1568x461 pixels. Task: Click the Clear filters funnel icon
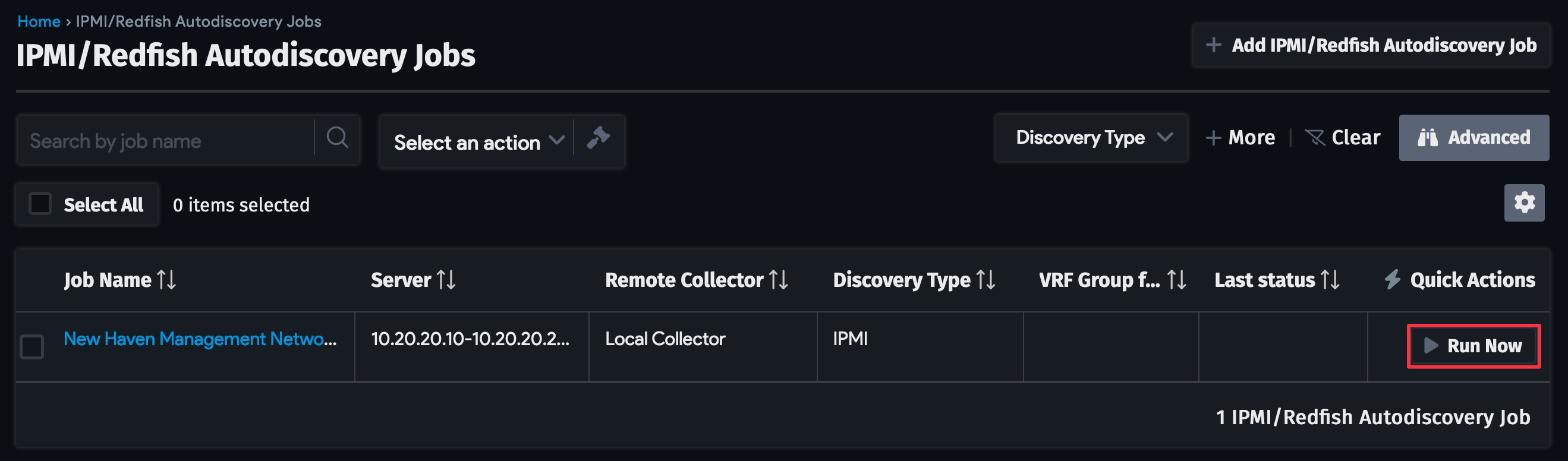[x=1316, y=137]
